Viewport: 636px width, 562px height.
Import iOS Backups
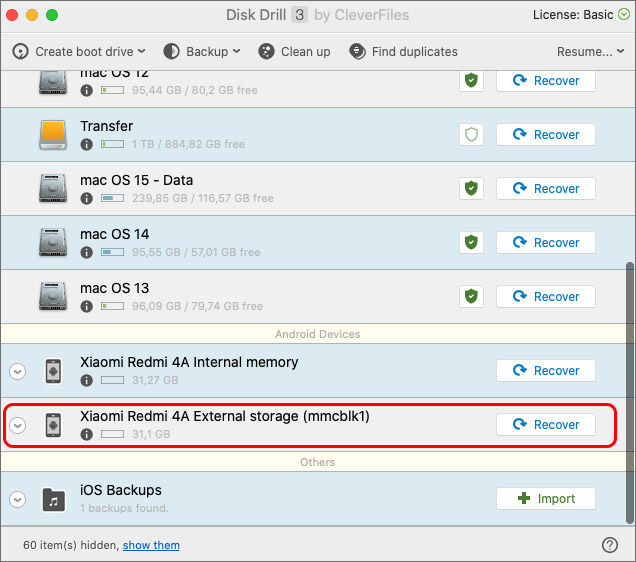tap(546, 498)
